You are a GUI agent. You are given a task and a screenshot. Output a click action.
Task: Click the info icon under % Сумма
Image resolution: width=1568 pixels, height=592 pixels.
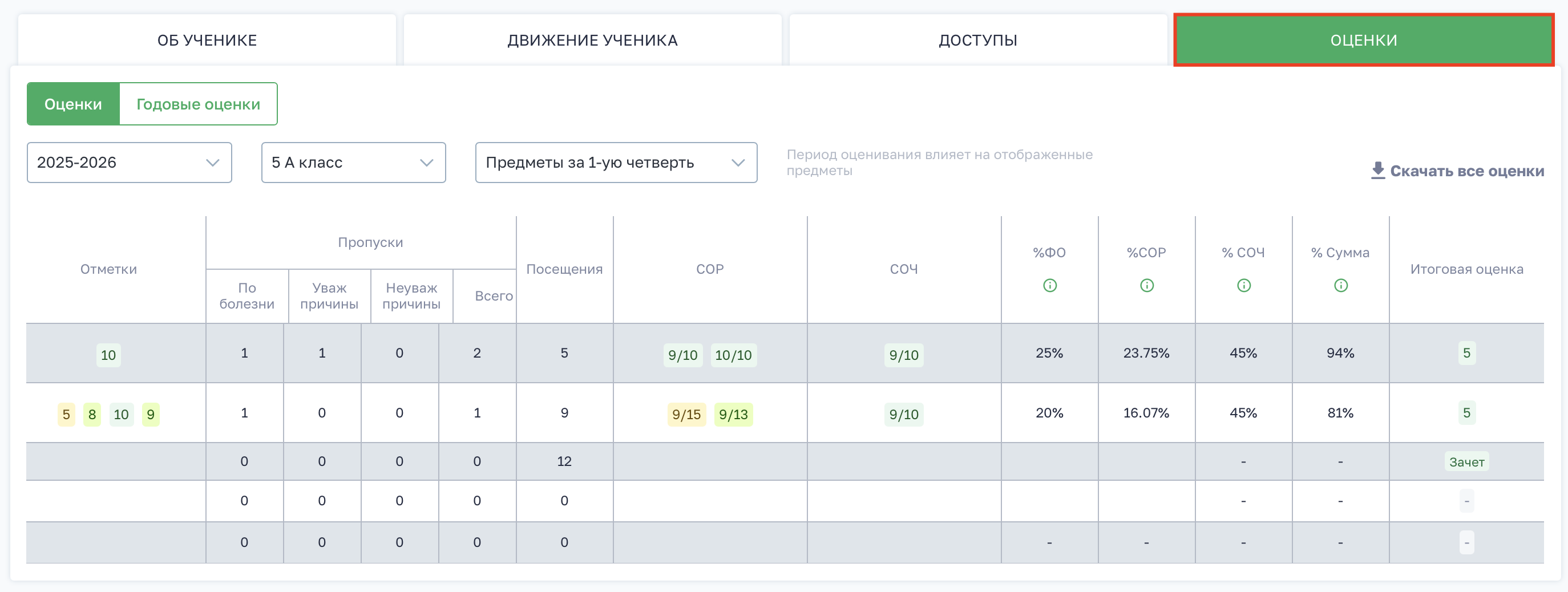(x=1340, y=285)
